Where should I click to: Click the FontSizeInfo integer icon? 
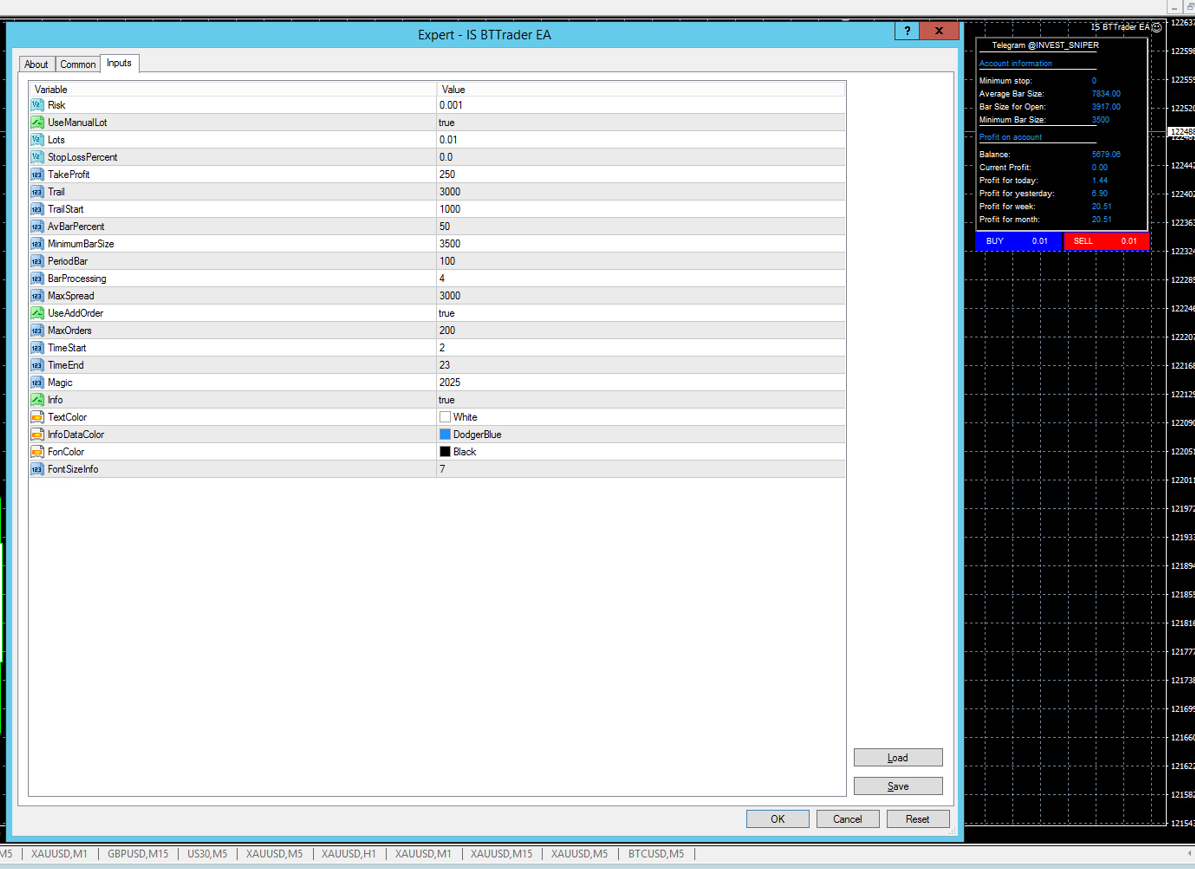(37, 469)
